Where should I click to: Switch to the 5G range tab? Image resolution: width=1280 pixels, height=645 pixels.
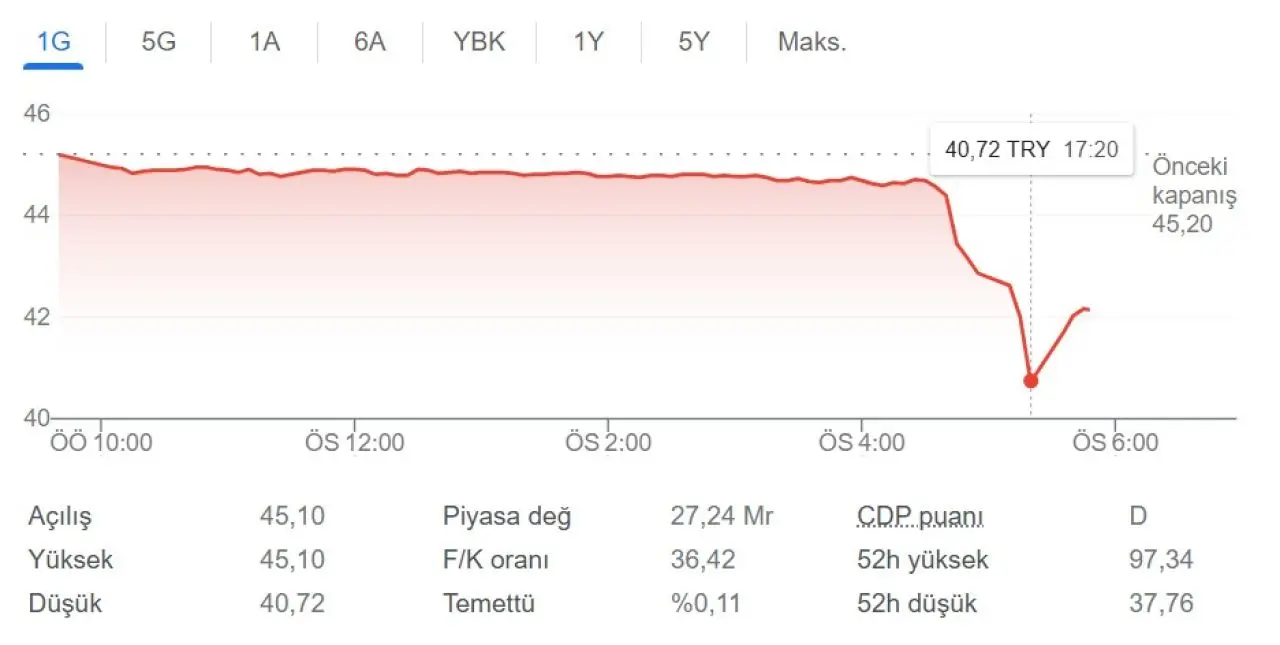[158, 43]
